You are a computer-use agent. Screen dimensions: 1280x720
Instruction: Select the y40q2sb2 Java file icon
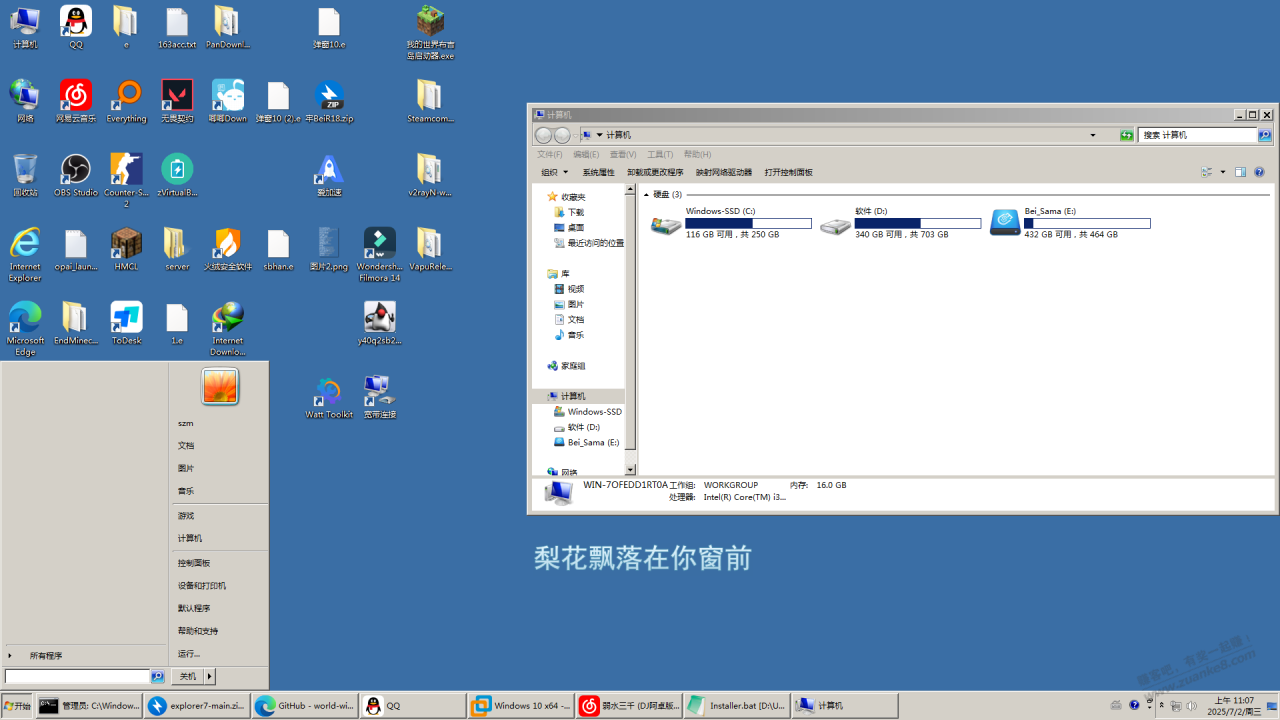click(x=380, y=323)
